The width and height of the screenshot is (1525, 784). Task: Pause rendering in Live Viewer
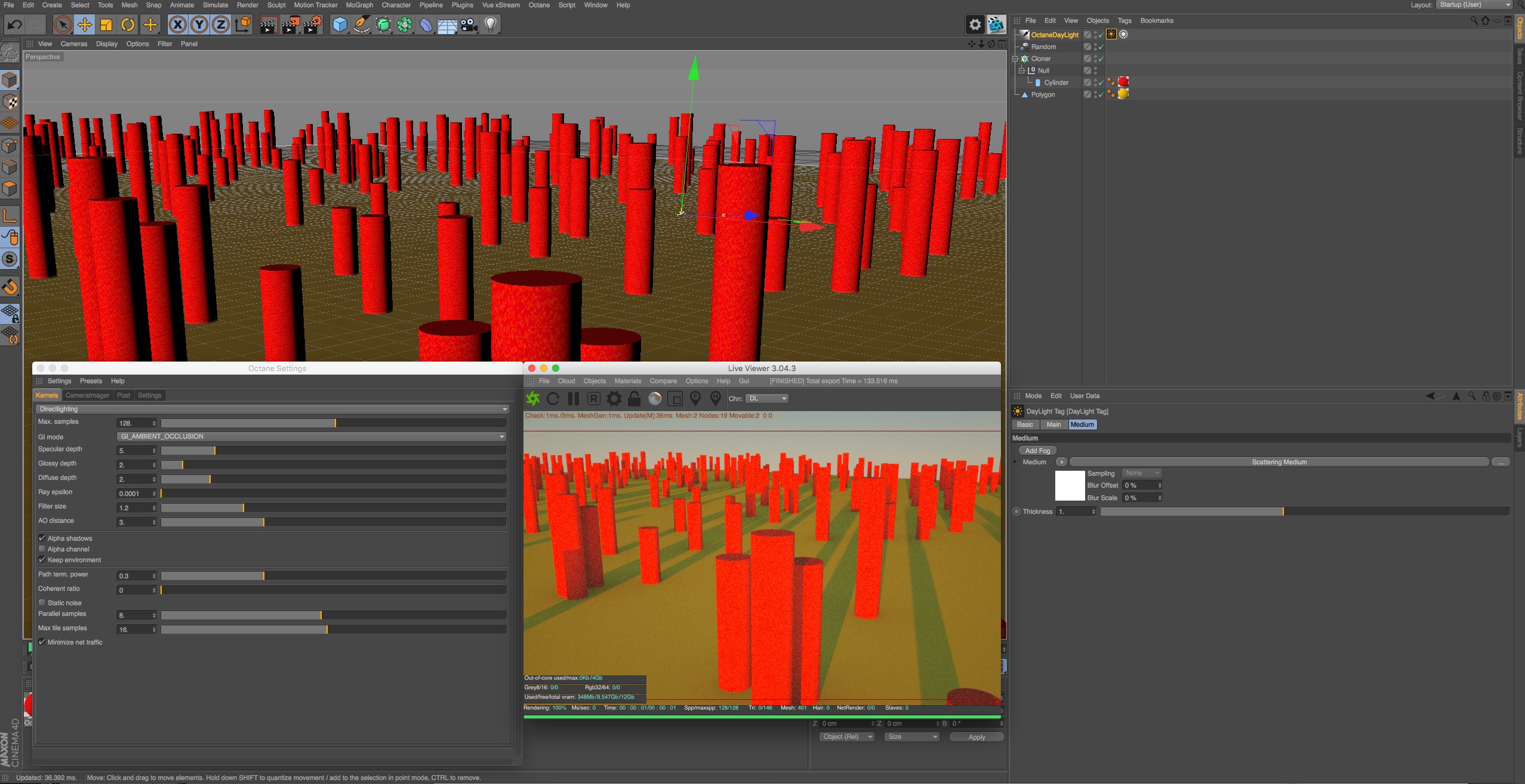pos(574,399)
